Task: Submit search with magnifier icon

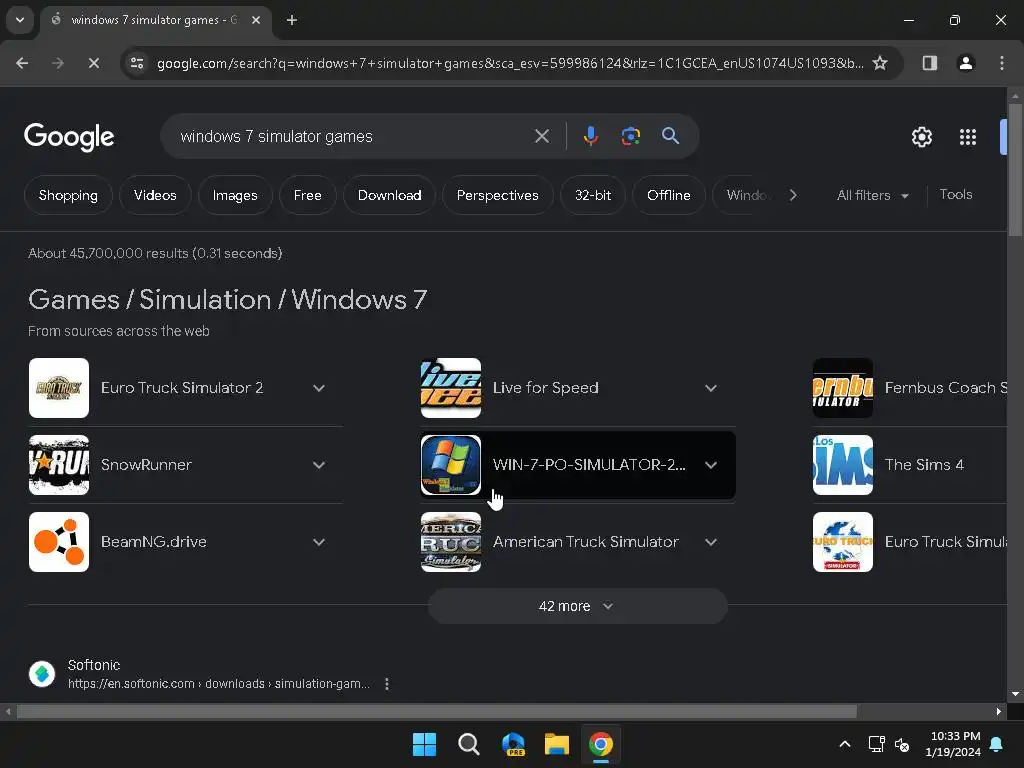Action: point(670,136)
